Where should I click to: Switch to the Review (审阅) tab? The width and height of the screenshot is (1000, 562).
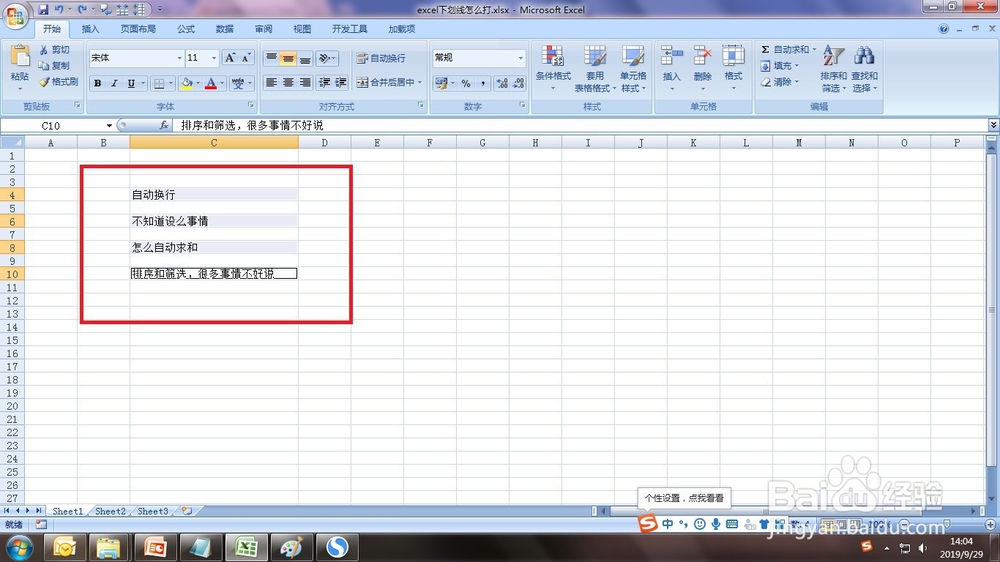pos(263,29)
